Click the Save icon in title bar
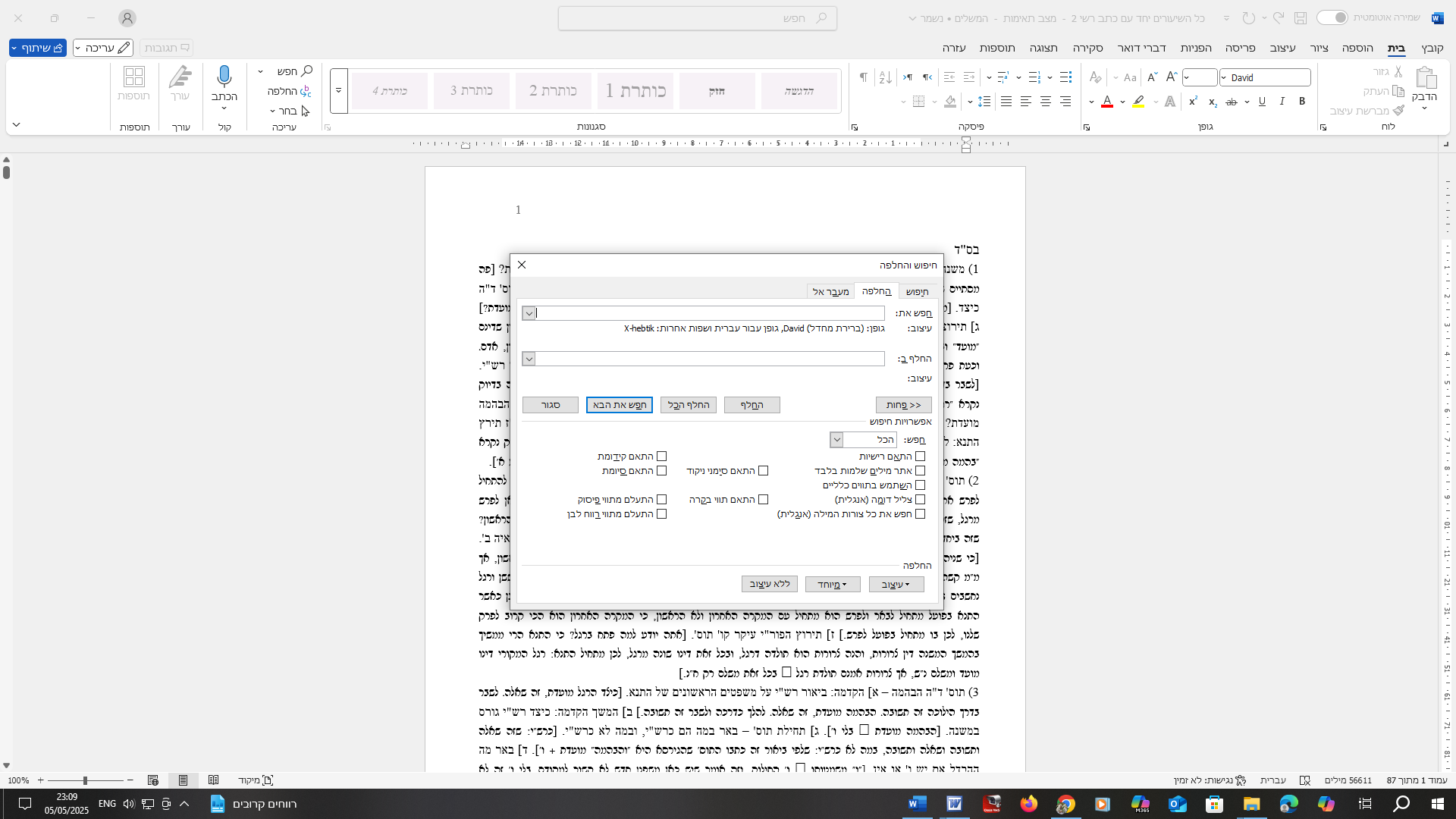Viewport: 1456px width, 819px height. tap(1301, 17)
